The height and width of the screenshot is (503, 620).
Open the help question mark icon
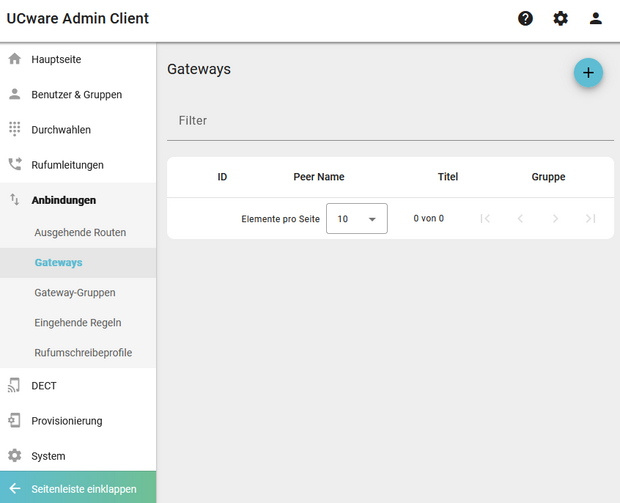click(525, 18)
